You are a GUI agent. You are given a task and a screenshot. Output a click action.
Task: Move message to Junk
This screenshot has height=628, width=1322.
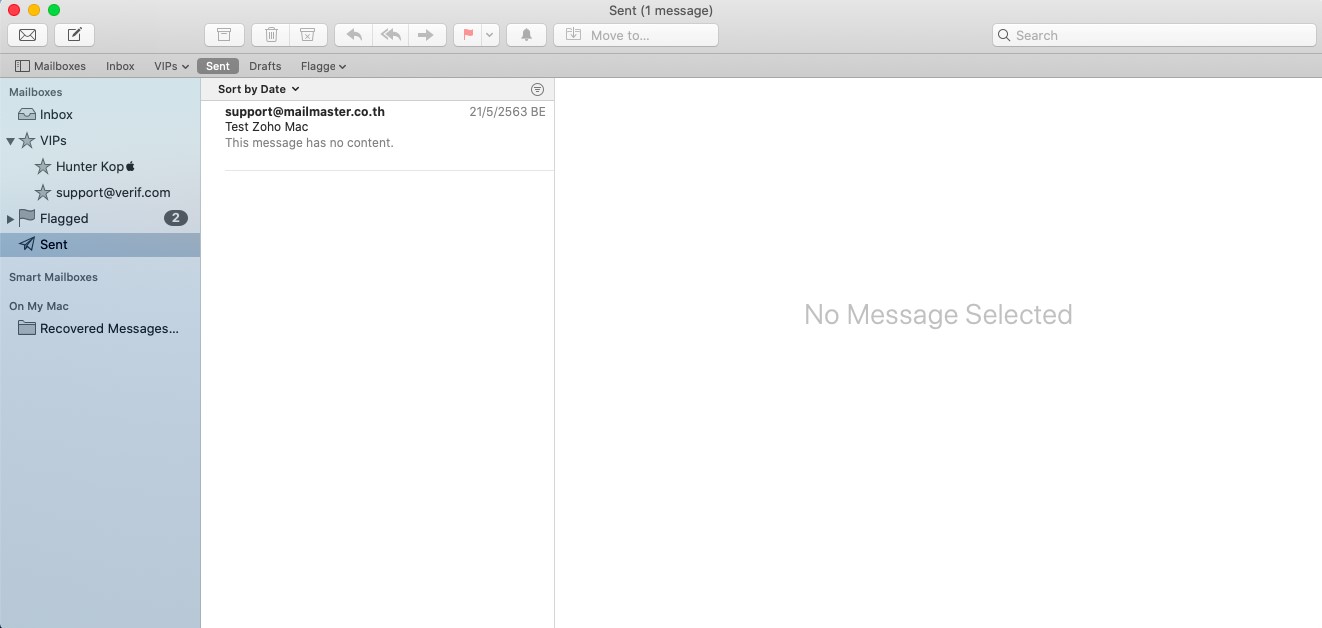pos(308,35)
